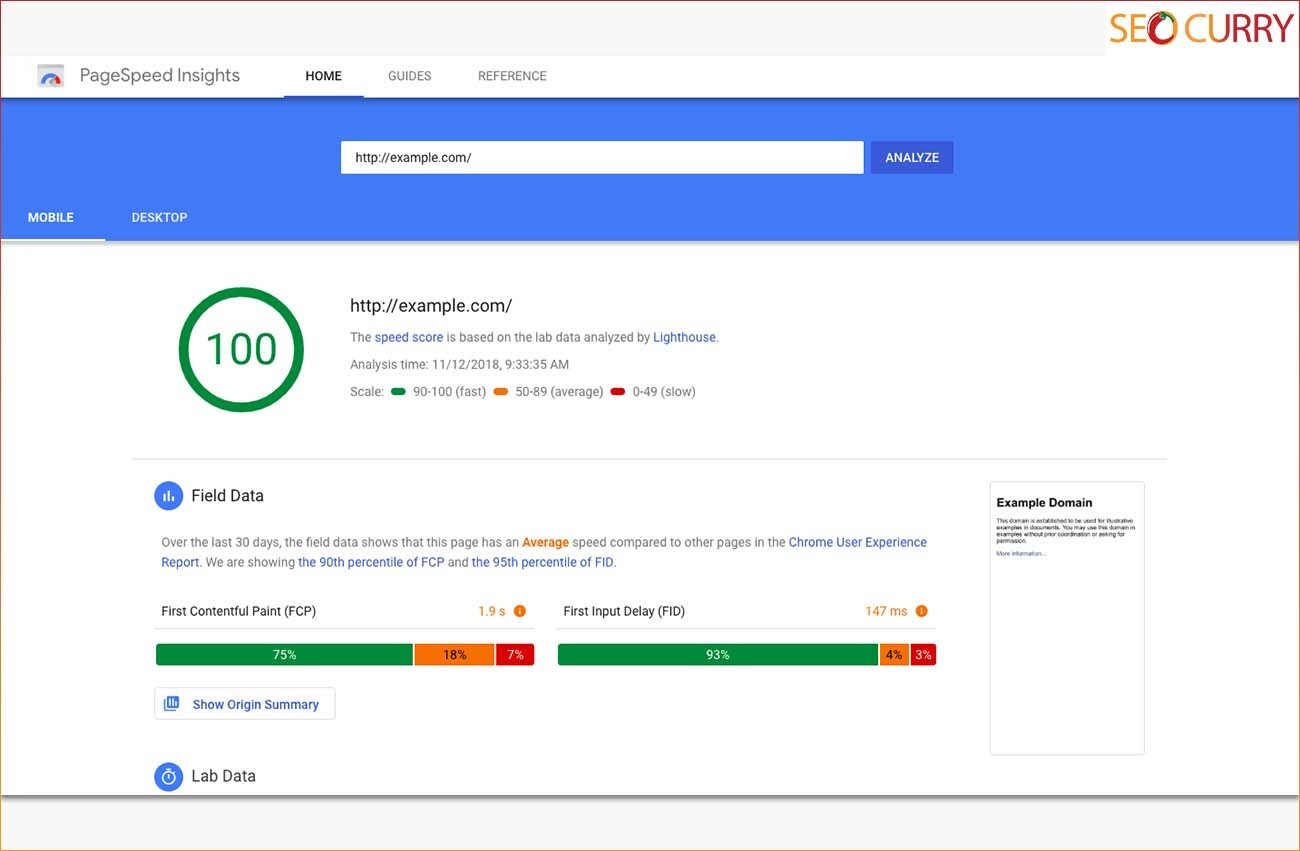The width and height of the screenshot is (1300, 851).
Task: Open the Lighthouse link
Action: 685,338
